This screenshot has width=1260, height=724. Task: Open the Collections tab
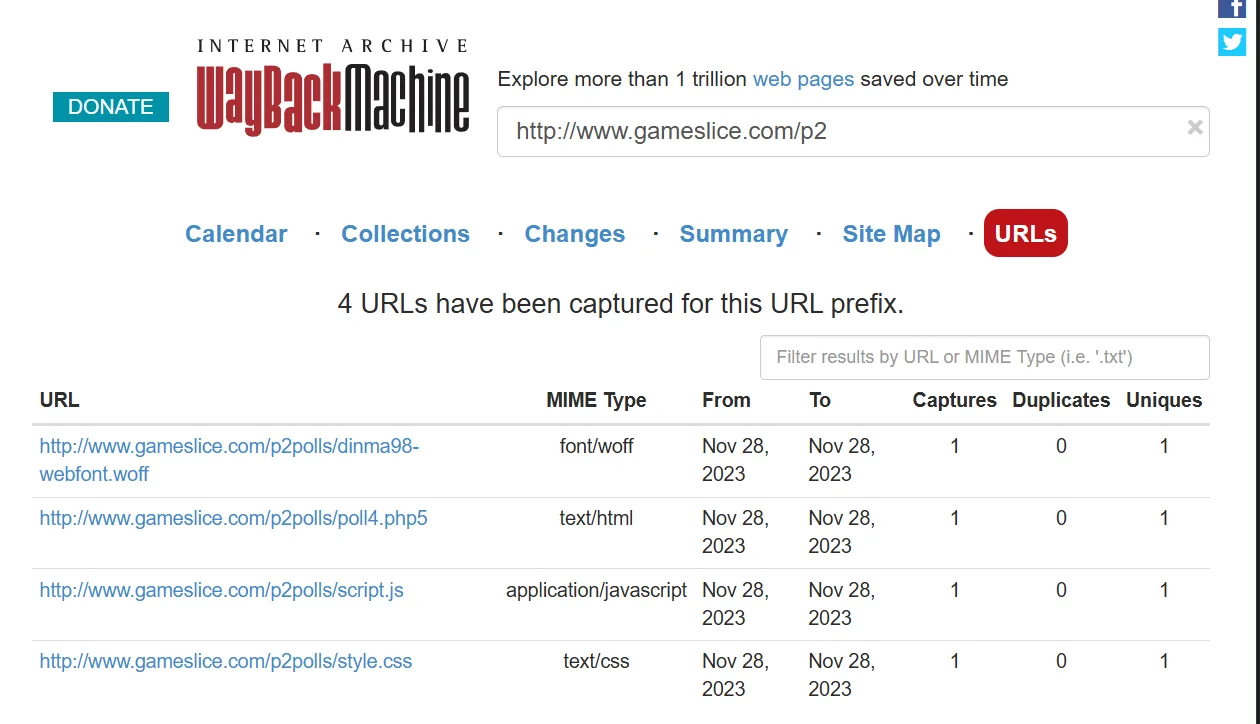[x=405, y=234]
